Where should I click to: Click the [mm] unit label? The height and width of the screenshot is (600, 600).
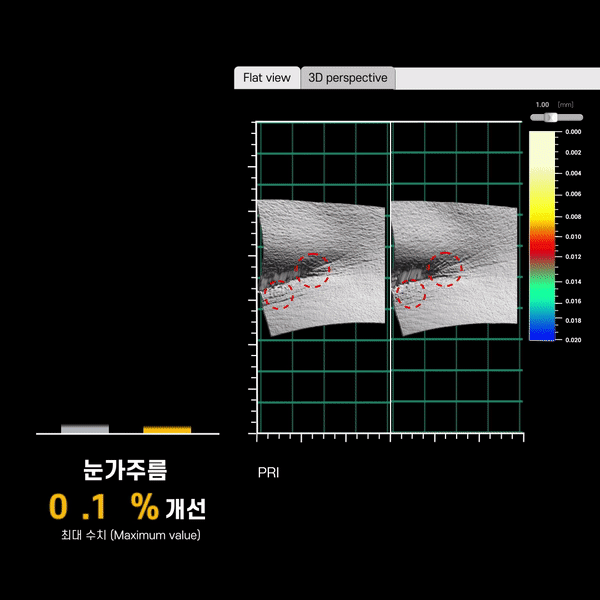coord(566,104)
